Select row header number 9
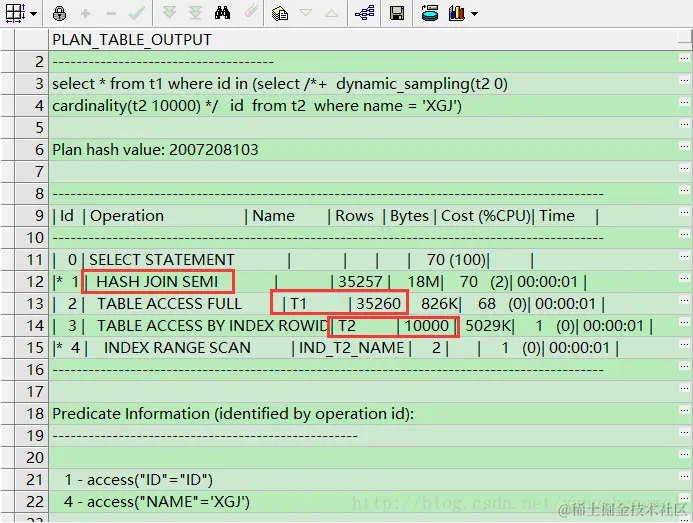The height and width of the screenshot is (523, 693). pos(31,216)
